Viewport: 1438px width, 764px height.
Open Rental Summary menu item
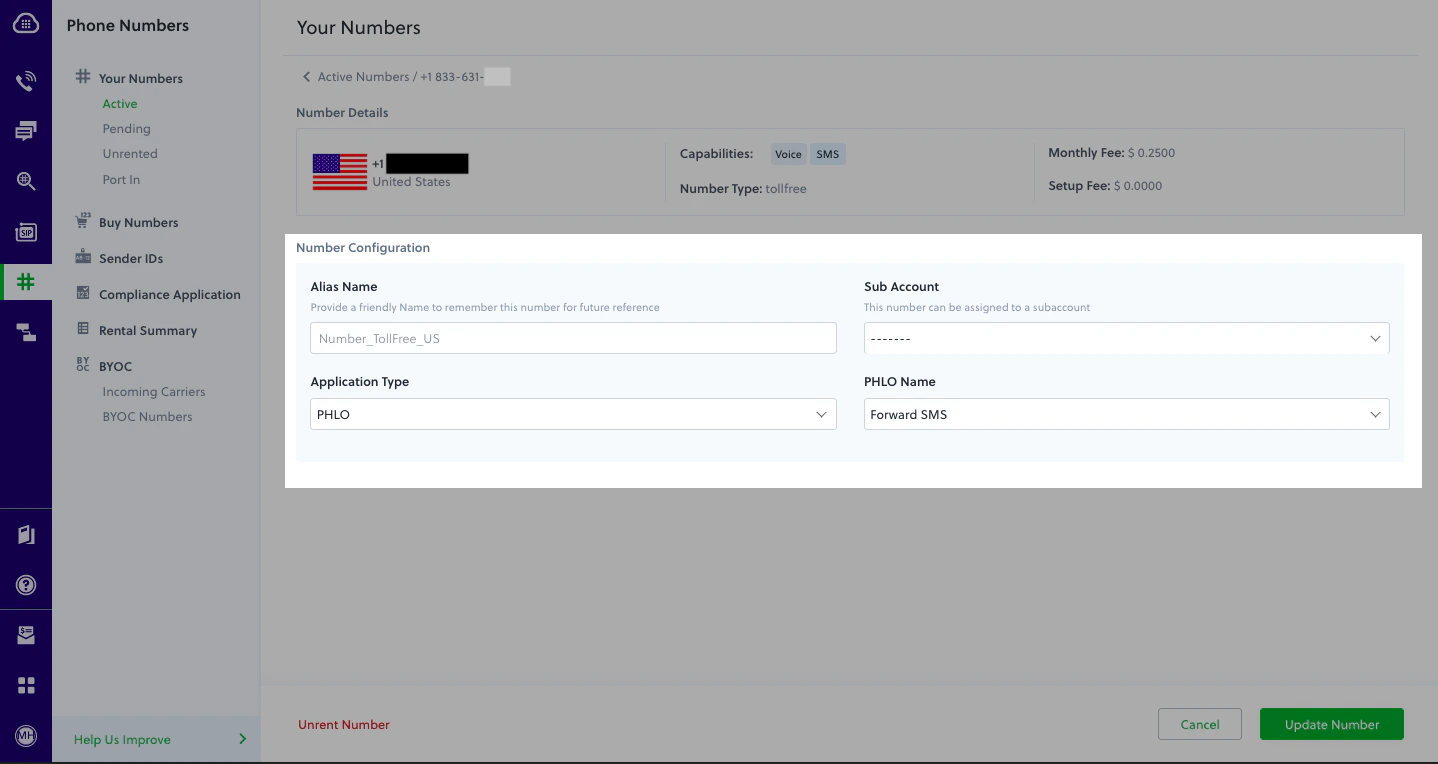point(148,331)
